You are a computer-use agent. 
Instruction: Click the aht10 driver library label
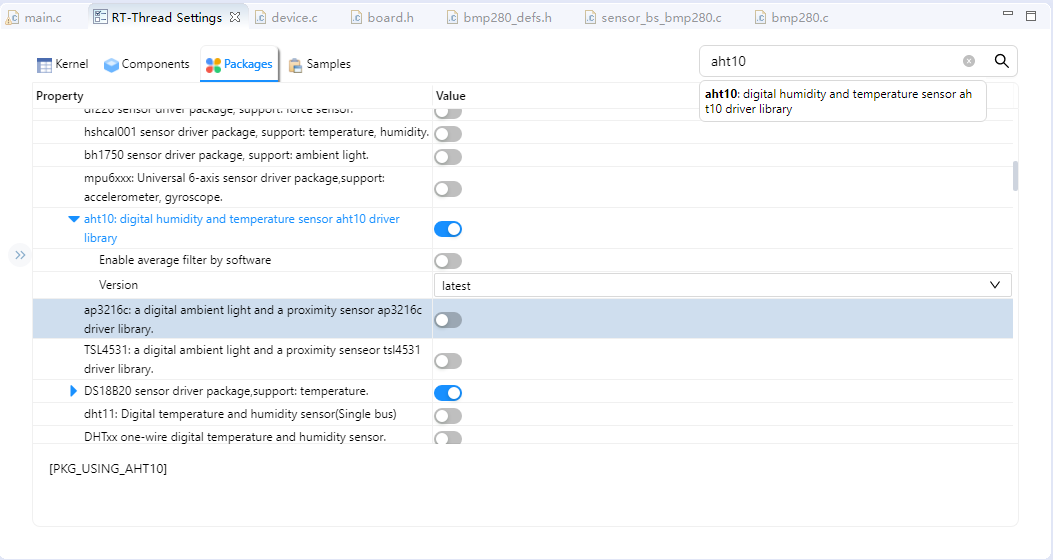(x=242, y=228)
